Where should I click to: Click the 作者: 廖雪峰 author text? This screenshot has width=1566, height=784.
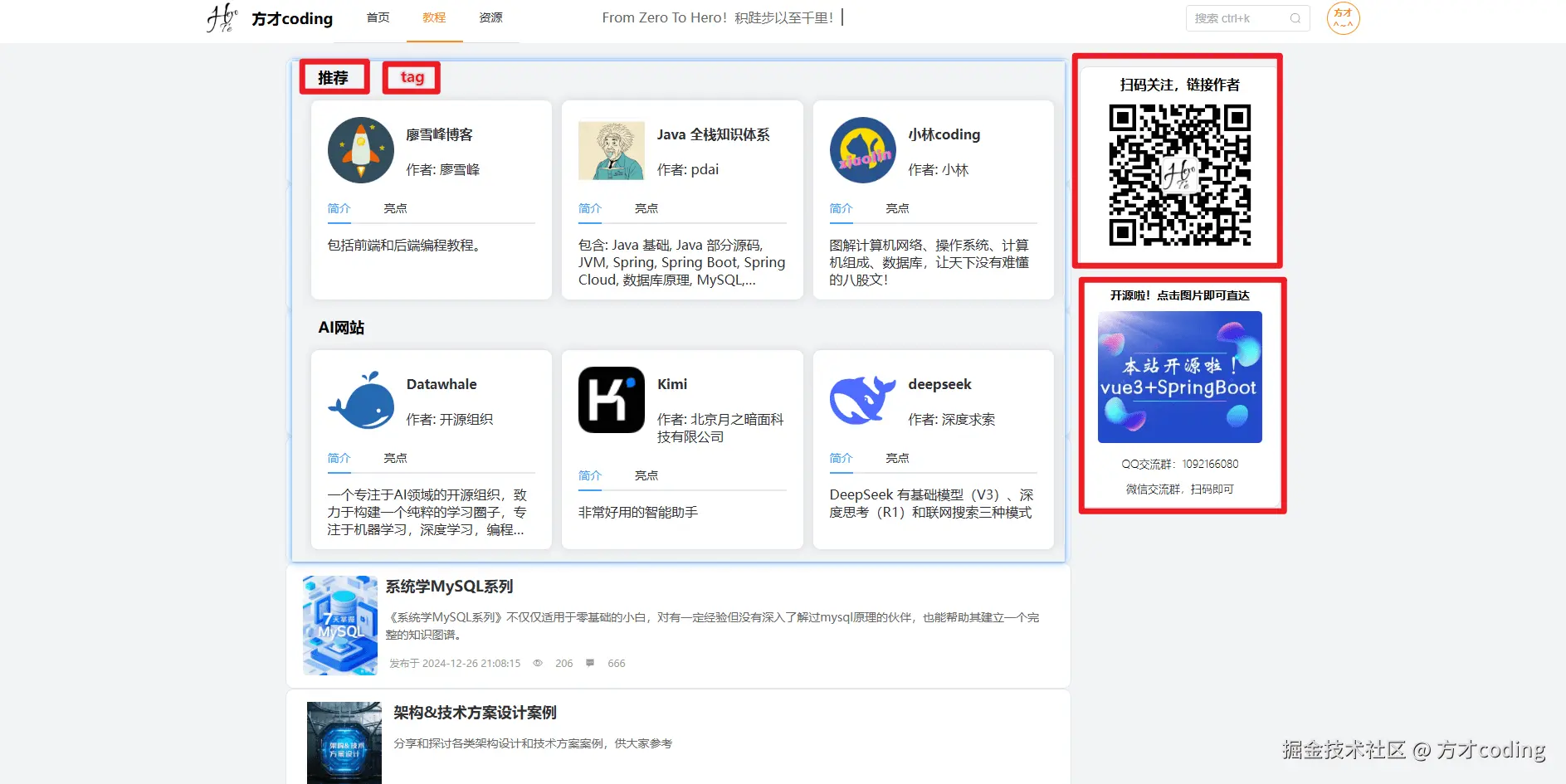tap(442, 169)
